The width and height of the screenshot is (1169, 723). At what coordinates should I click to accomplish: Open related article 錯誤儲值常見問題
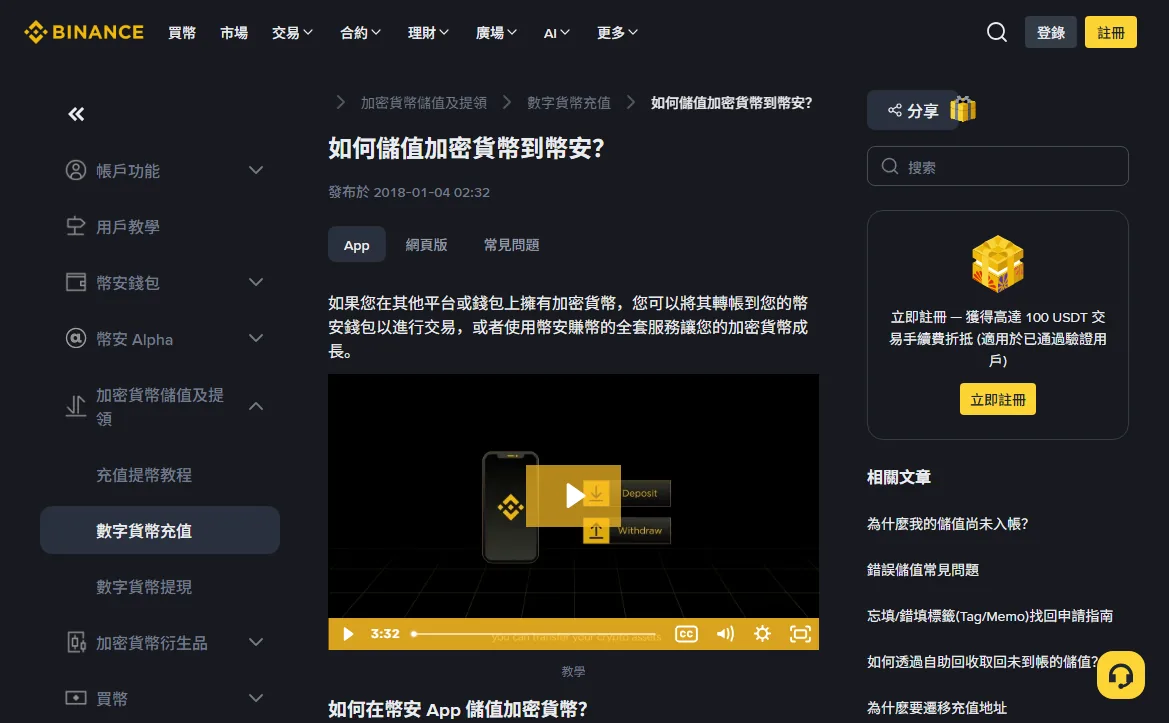(923, 569)
